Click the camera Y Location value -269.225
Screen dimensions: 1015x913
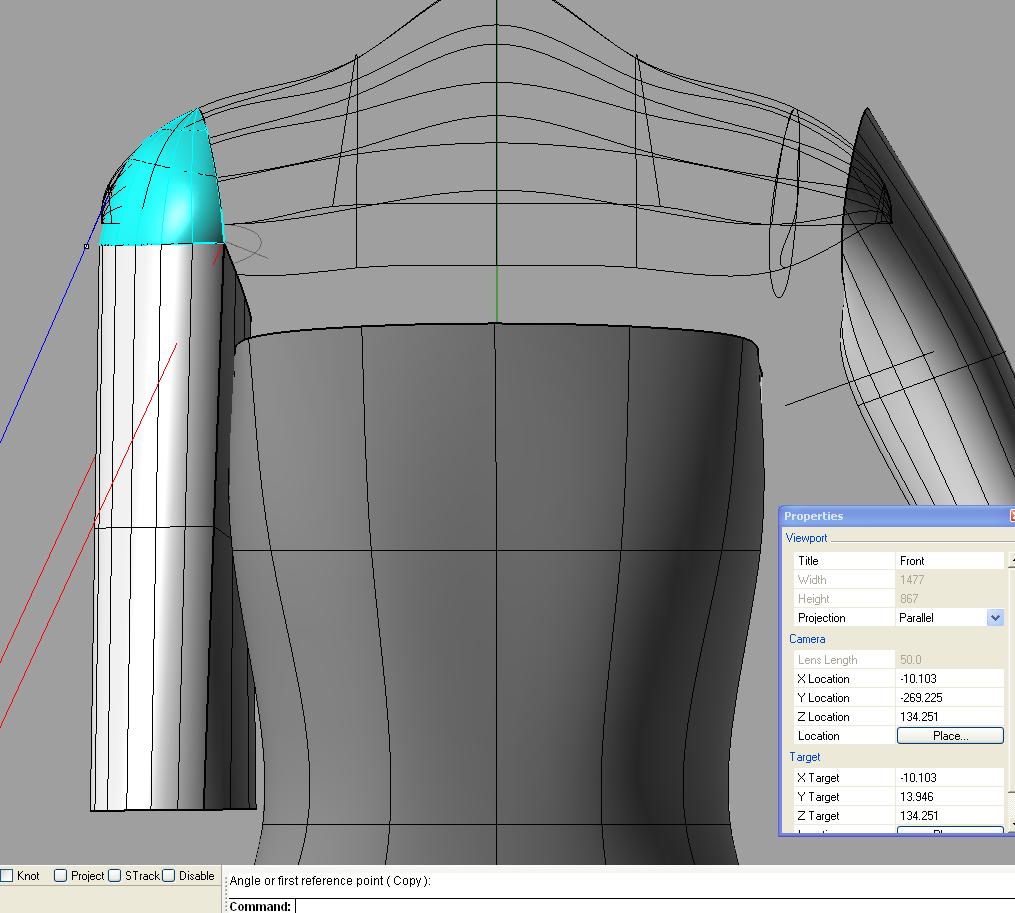tap(948, 698)
